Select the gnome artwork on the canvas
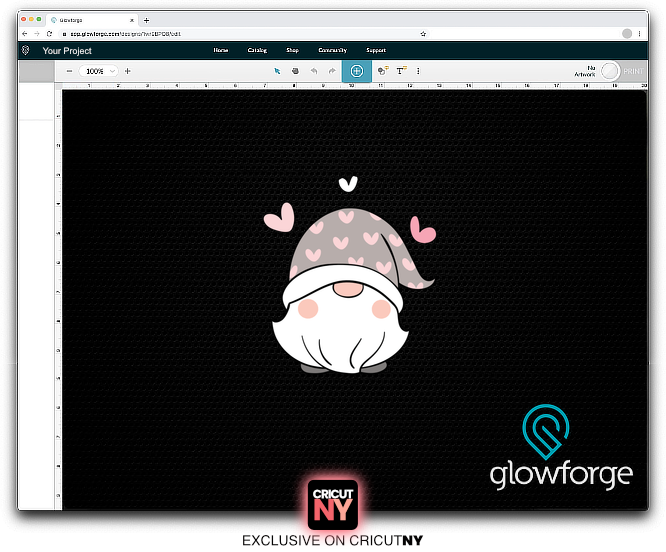The width and height of the screenshot is (666, 552). [348, 276]
